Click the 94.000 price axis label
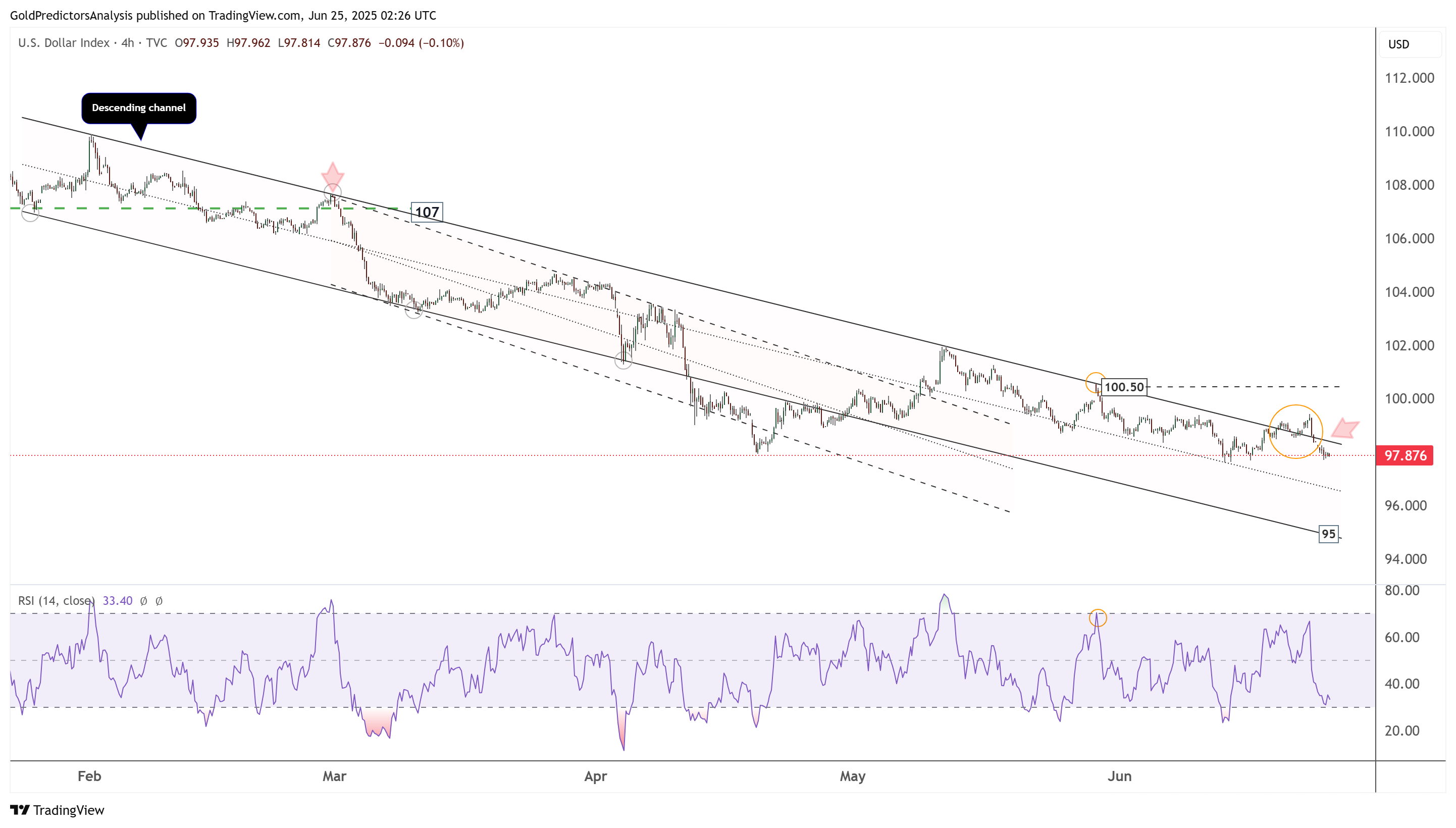1456x828 pixels. pos(1406,559)
